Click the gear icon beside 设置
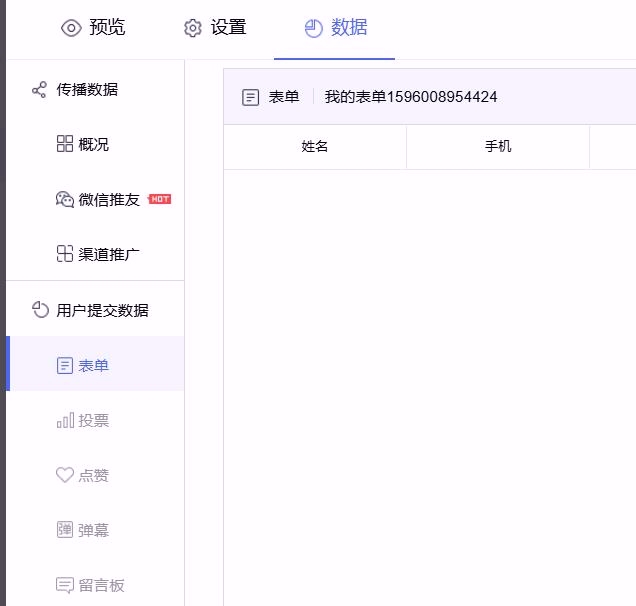This screenshot has height=606, width=636. [x=193, y=29]
